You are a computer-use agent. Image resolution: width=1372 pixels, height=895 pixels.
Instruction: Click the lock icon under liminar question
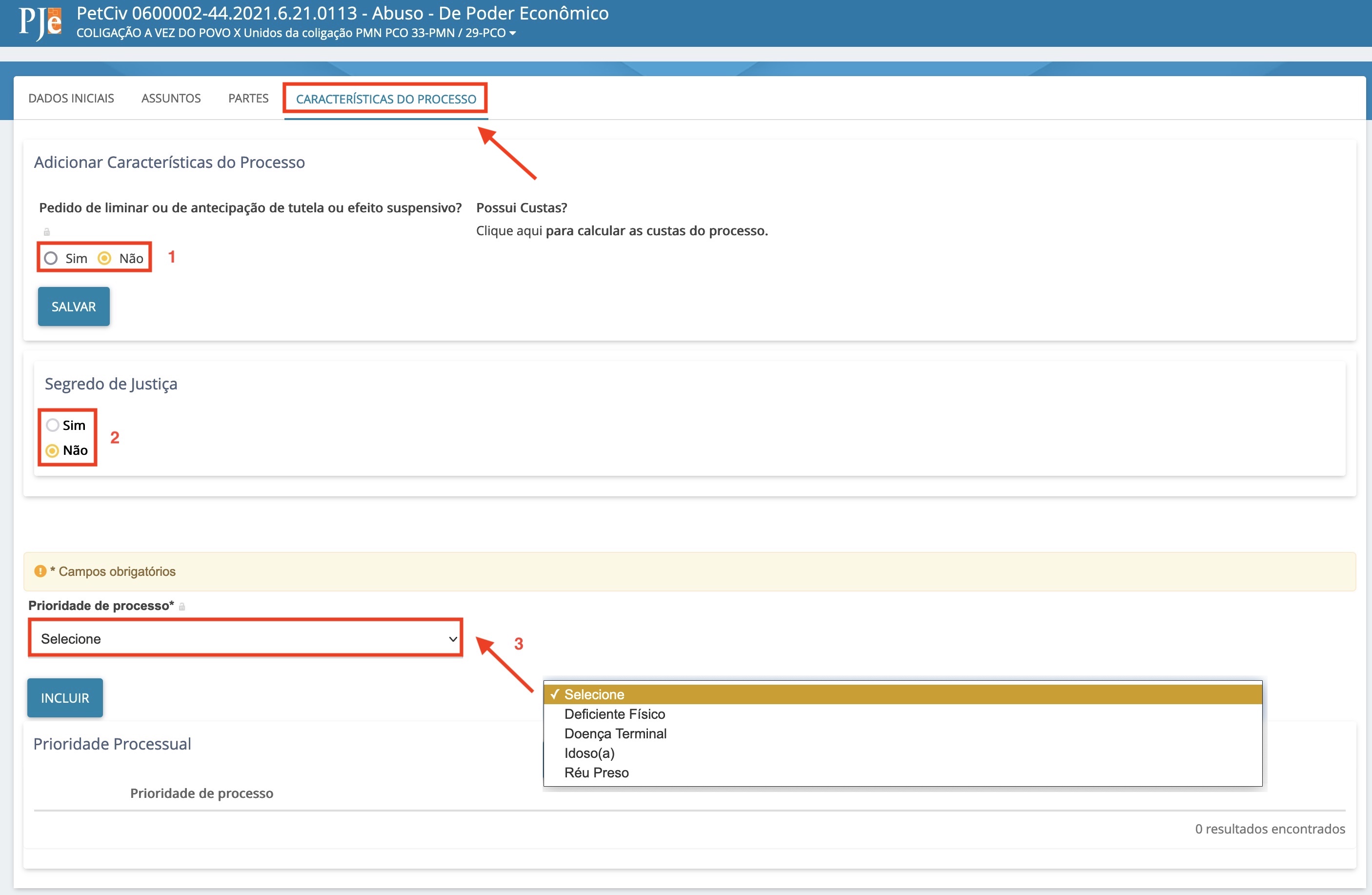click(47, 232)
